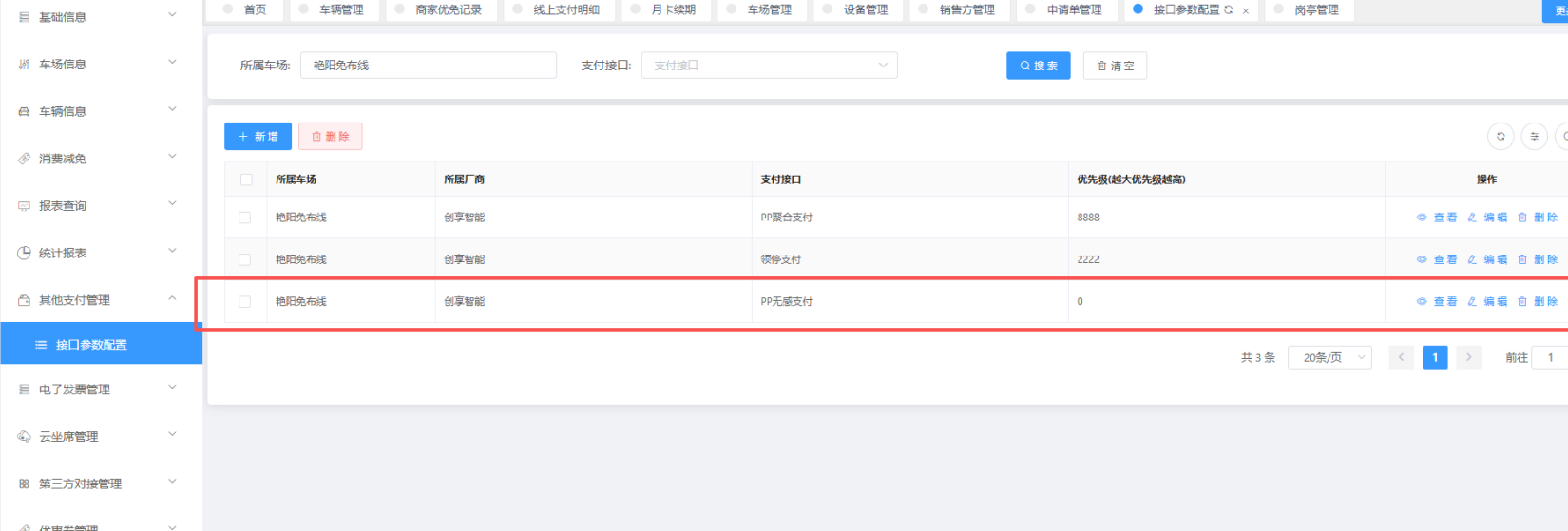Delete the PP聚合支付 row
Viewport: 1568px width, 531px height.
(1538, 218)
